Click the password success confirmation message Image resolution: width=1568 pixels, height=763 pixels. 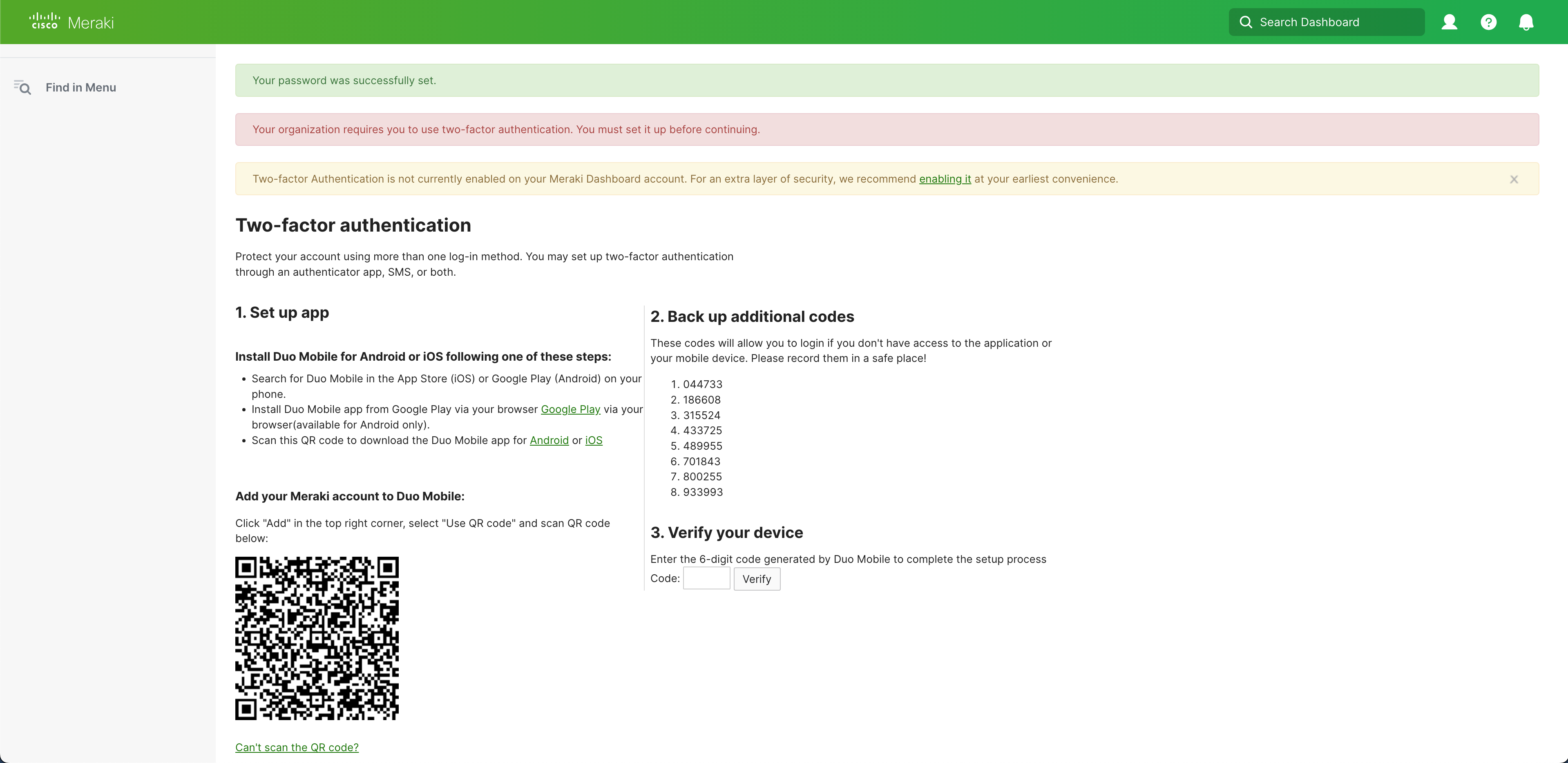[344, 80]
